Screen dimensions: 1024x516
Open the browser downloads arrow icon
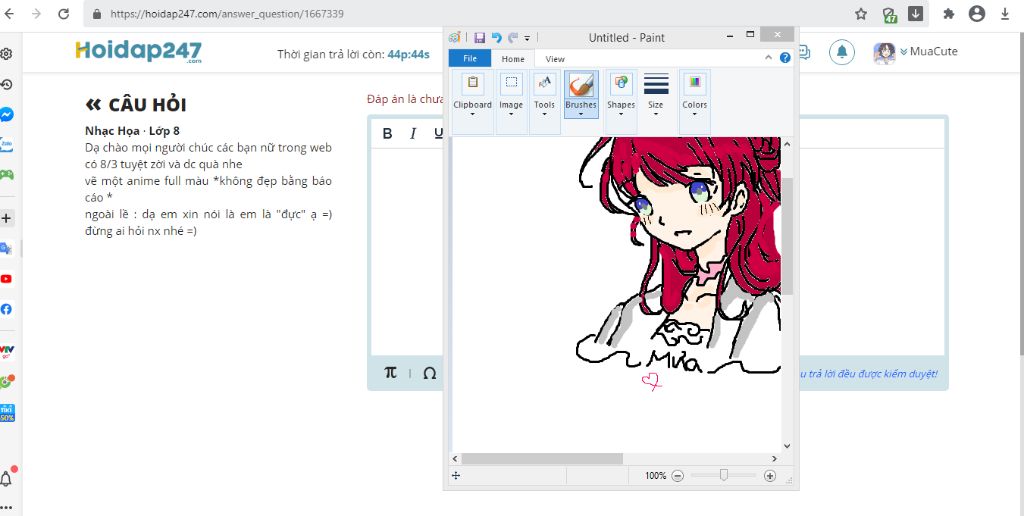pyautogui.click(x=1005, y=14)
